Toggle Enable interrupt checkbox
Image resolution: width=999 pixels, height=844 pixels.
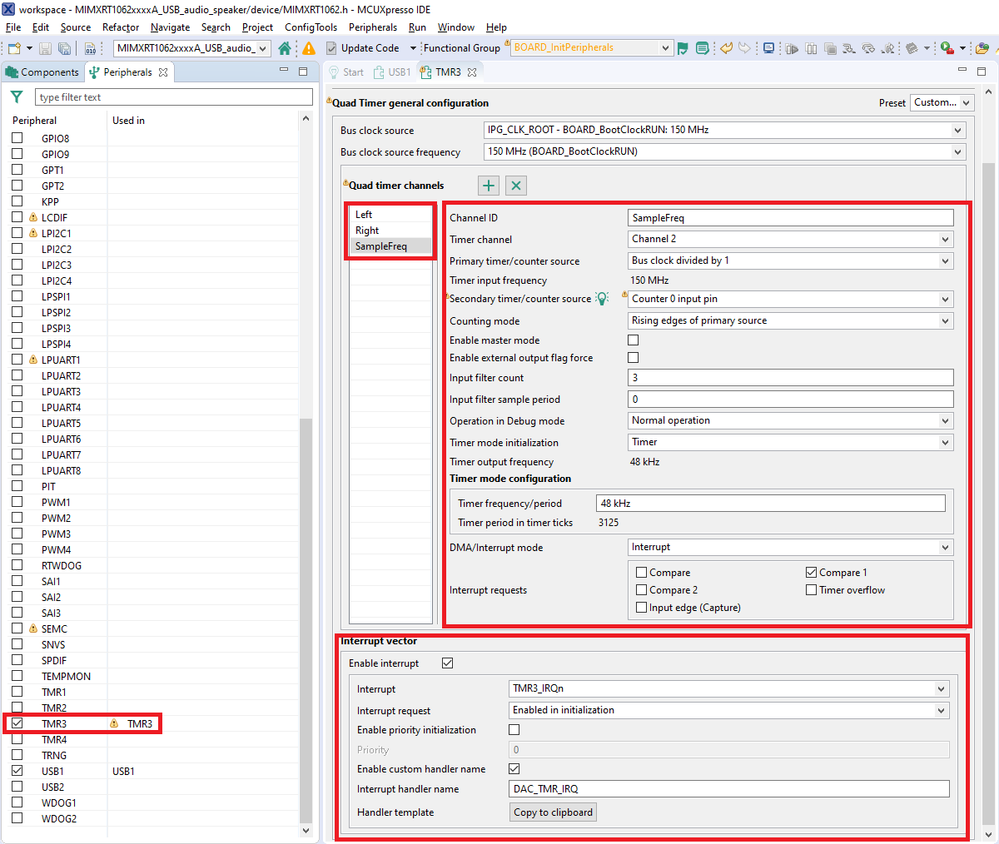coord(447,663)
